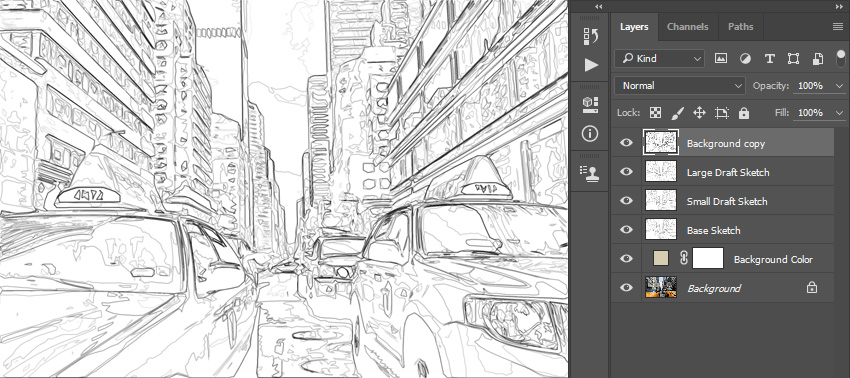
Task: Open the Fill slider dropdown arrow
Action: 840,113
